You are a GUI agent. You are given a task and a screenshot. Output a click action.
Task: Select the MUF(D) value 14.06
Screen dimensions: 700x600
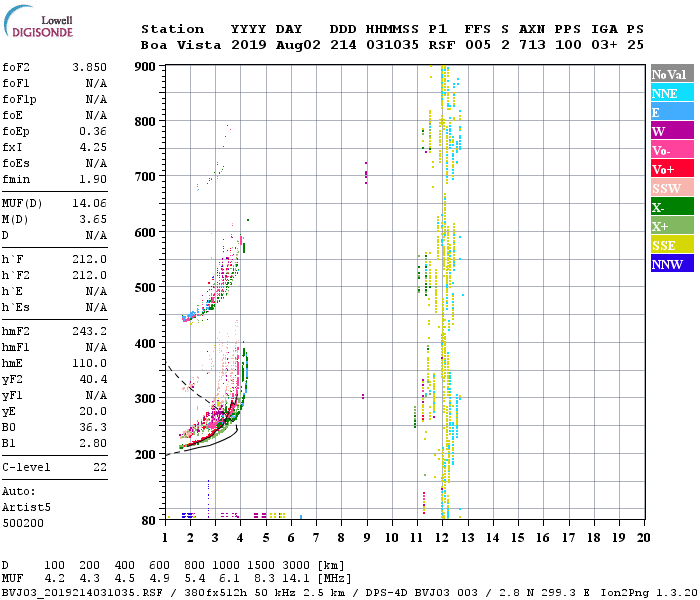pos(89,203)
